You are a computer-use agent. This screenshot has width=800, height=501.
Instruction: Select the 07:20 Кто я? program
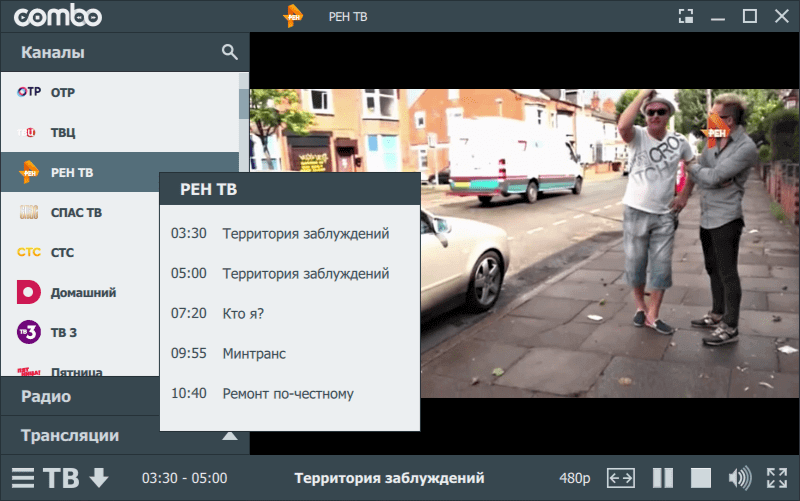click(290, 313)
